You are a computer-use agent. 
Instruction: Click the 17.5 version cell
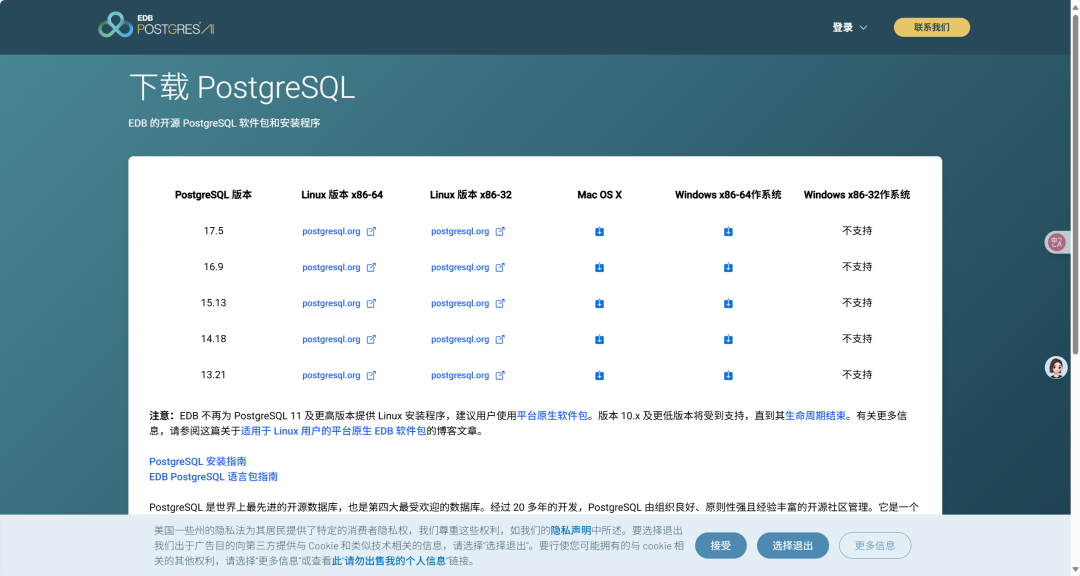click(x=214, y=231)
